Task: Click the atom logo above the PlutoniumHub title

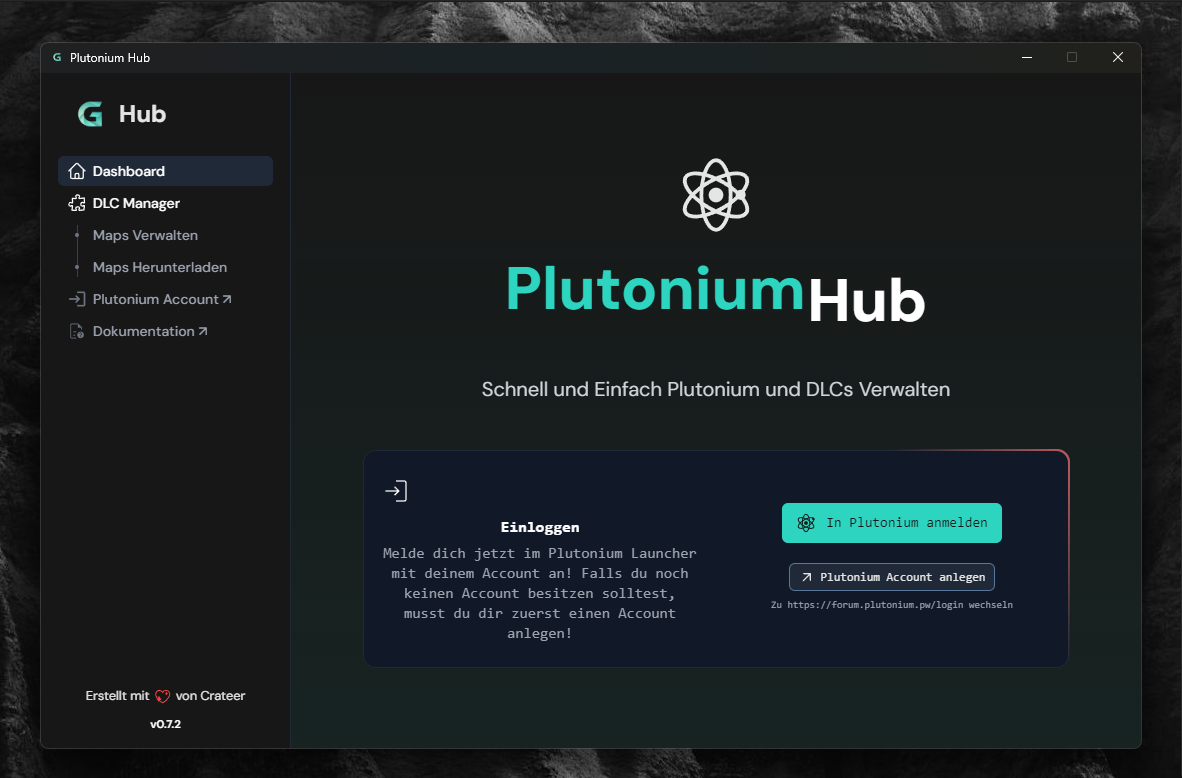Action: pyautogui.click(x=716, y=195)
